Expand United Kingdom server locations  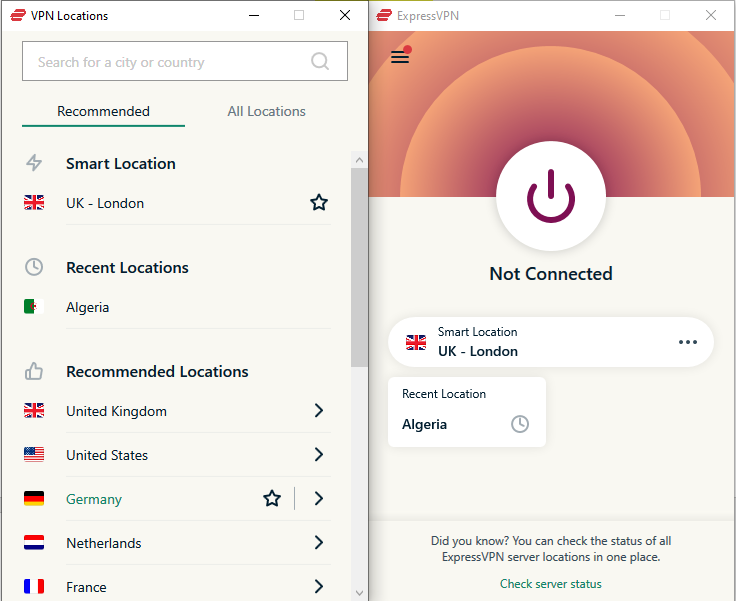click(319, 410)
